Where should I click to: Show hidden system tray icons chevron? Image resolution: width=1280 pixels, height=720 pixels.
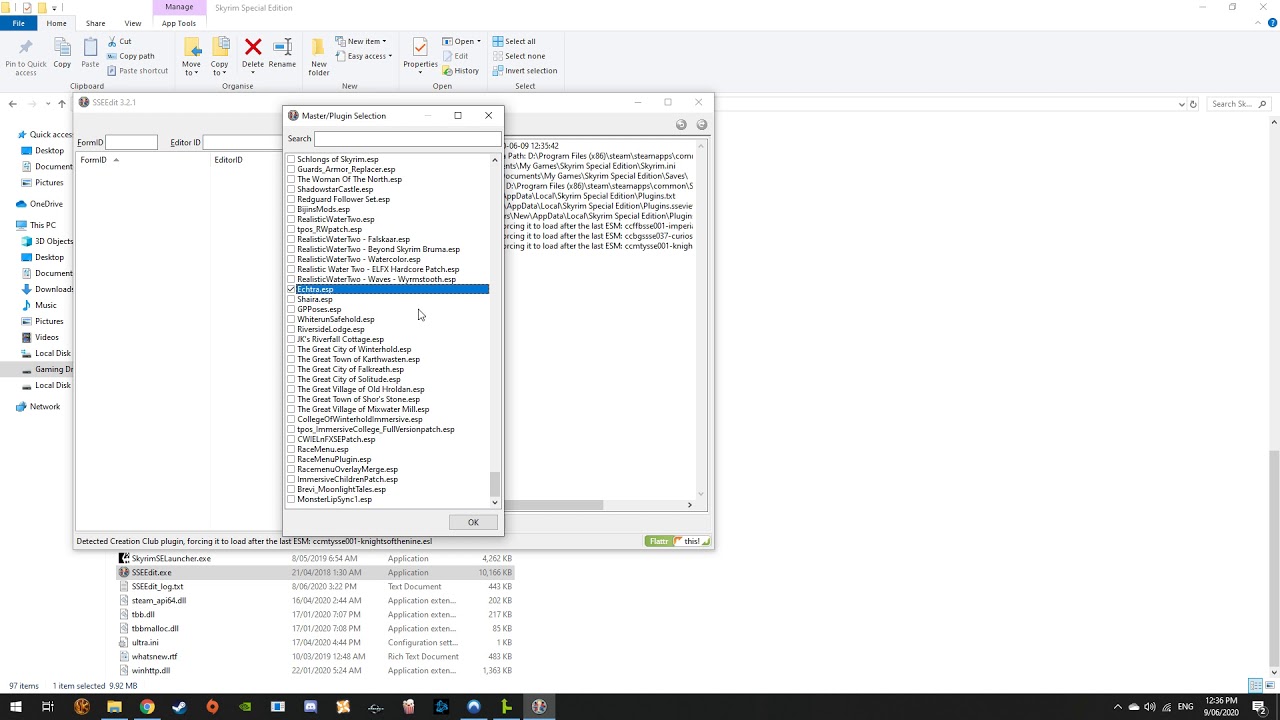(x=1118, y=707)
